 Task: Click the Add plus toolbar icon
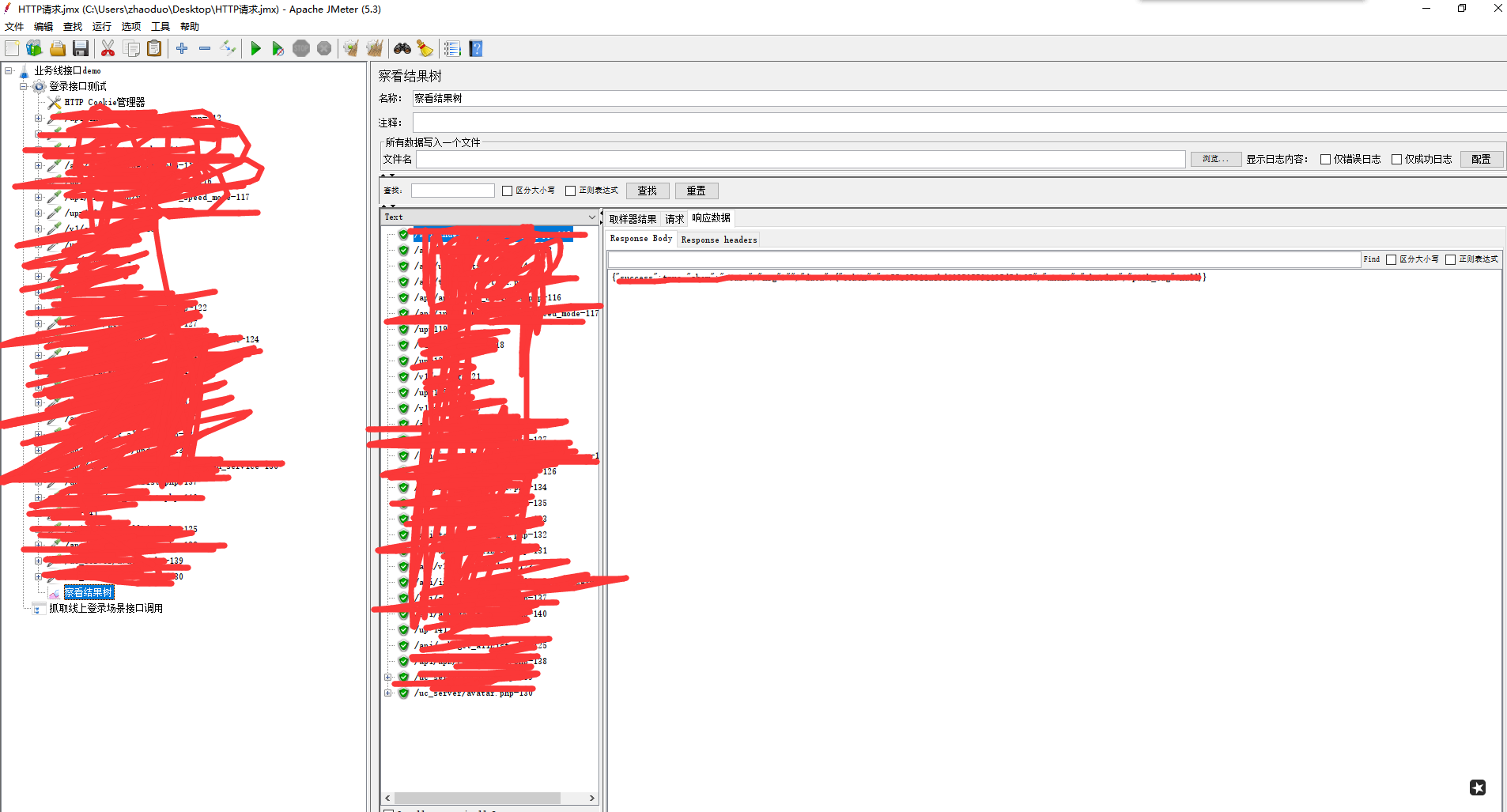coord(182,49)
